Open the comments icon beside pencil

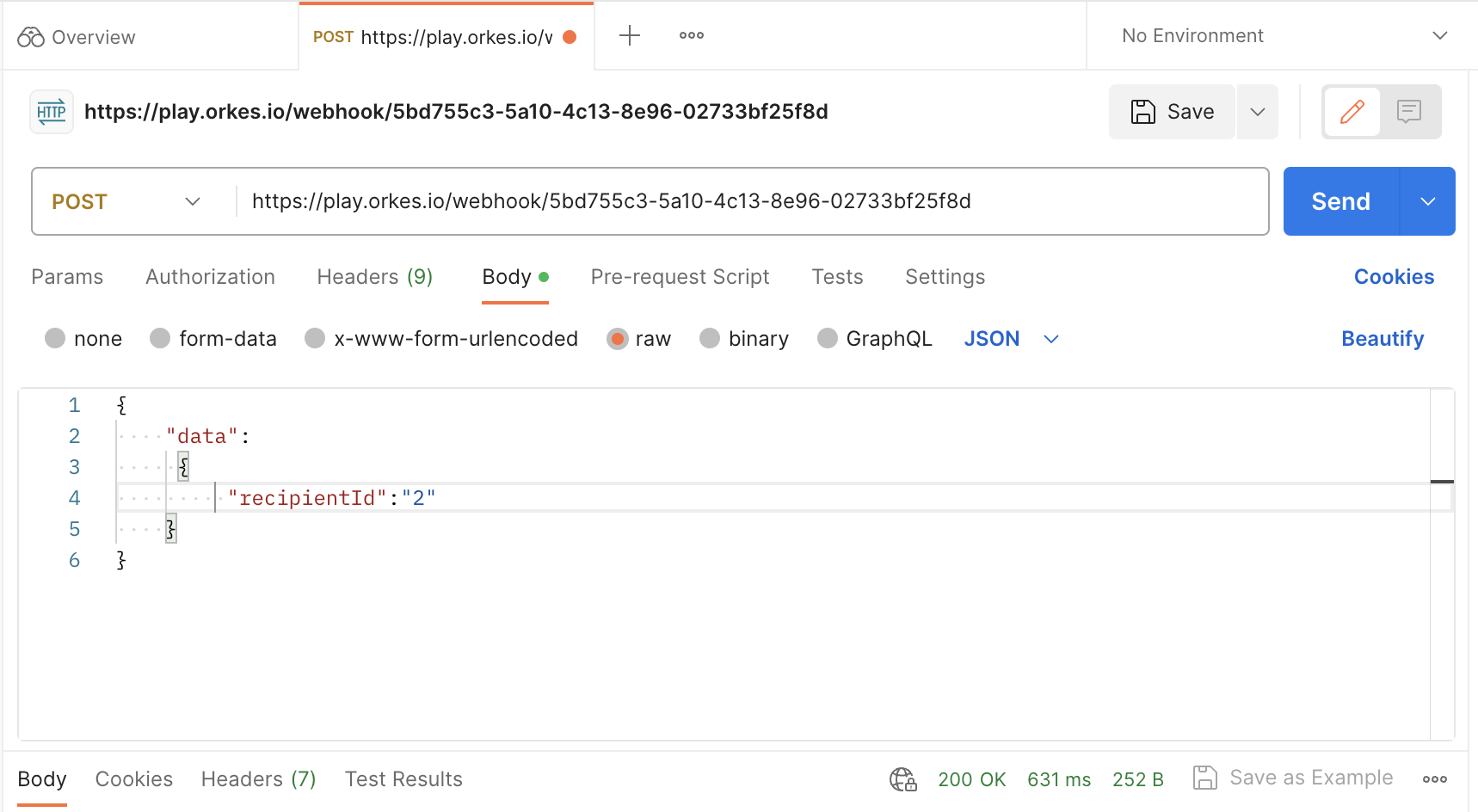click(1408, 112)
